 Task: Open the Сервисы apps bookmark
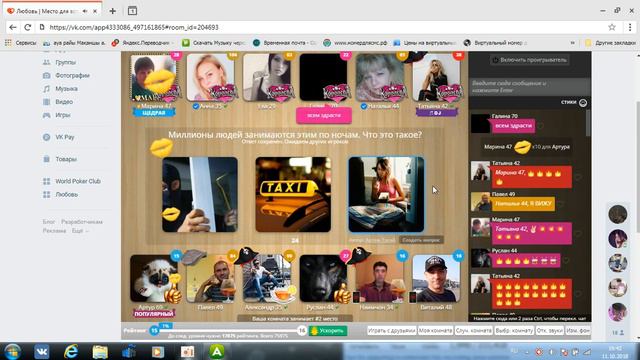[x=21, y=42]
